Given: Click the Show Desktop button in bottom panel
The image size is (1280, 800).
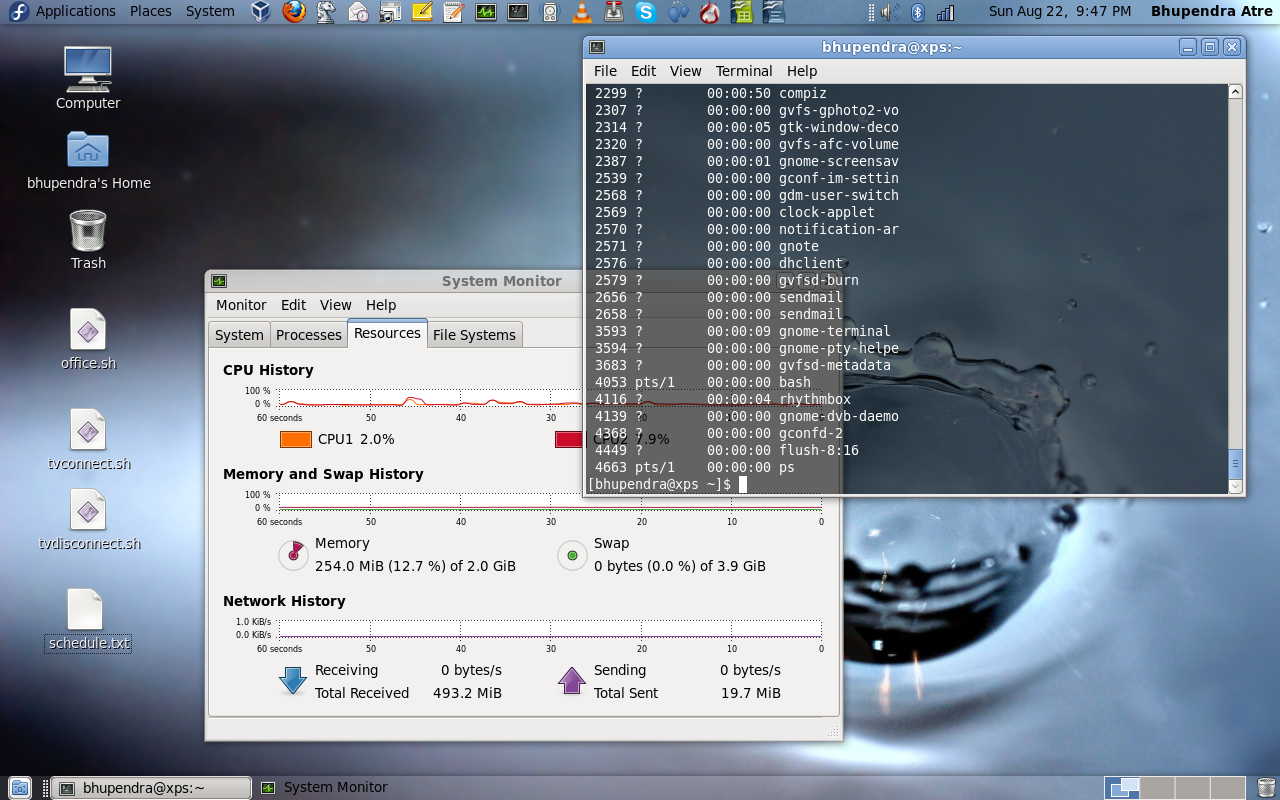Looking at the screenshot, I should coord(20,788).
